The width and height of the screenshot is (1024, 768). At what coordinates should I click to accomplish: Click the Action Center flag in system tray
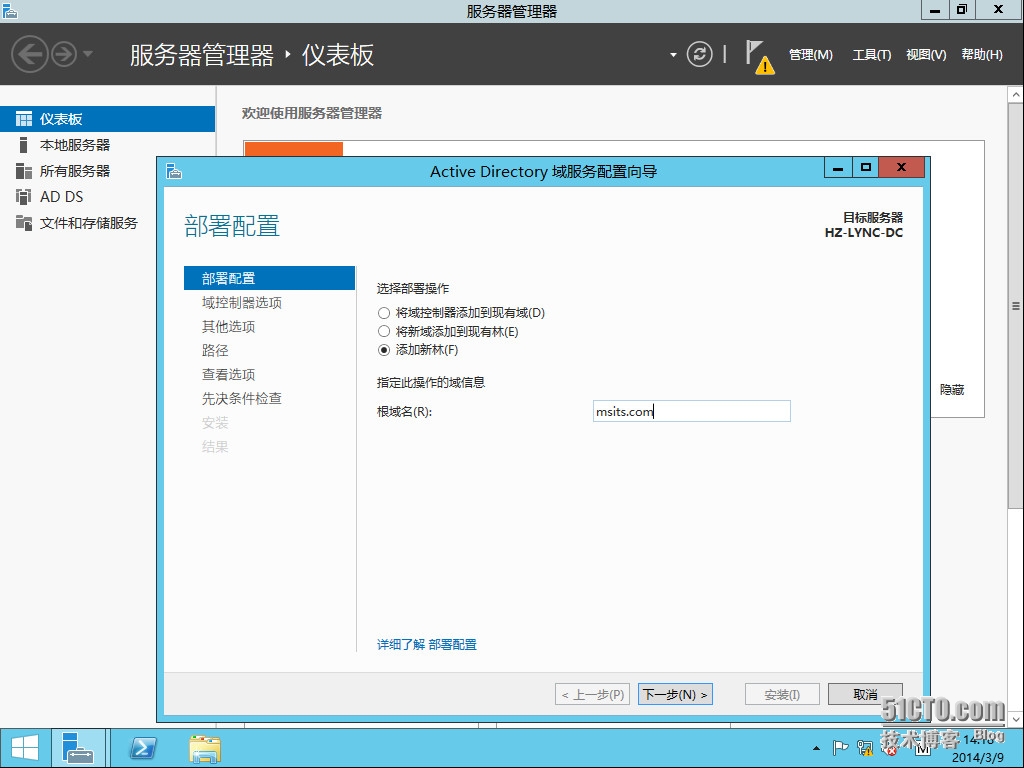(x=840, y=748)
